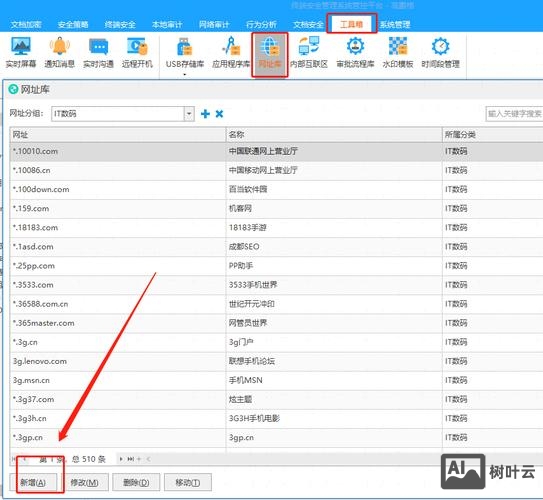This screenshot has height=500, width=543.
Task: Click the 中国联通网上营业厅 name cell
Action: 334,151
